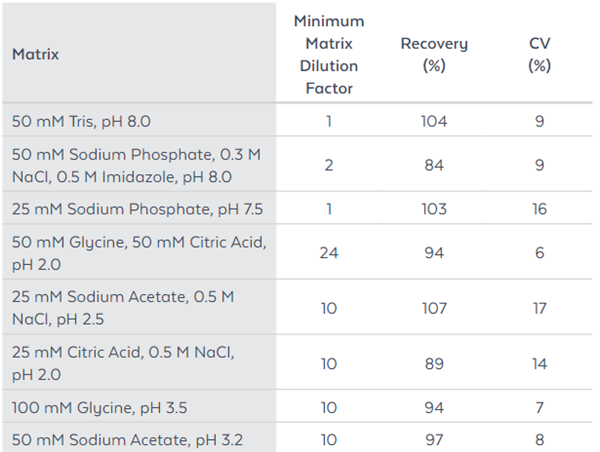This screenshot has height=452, width=600.
Task: Click the recovery value 104
Action: point(434,122)
